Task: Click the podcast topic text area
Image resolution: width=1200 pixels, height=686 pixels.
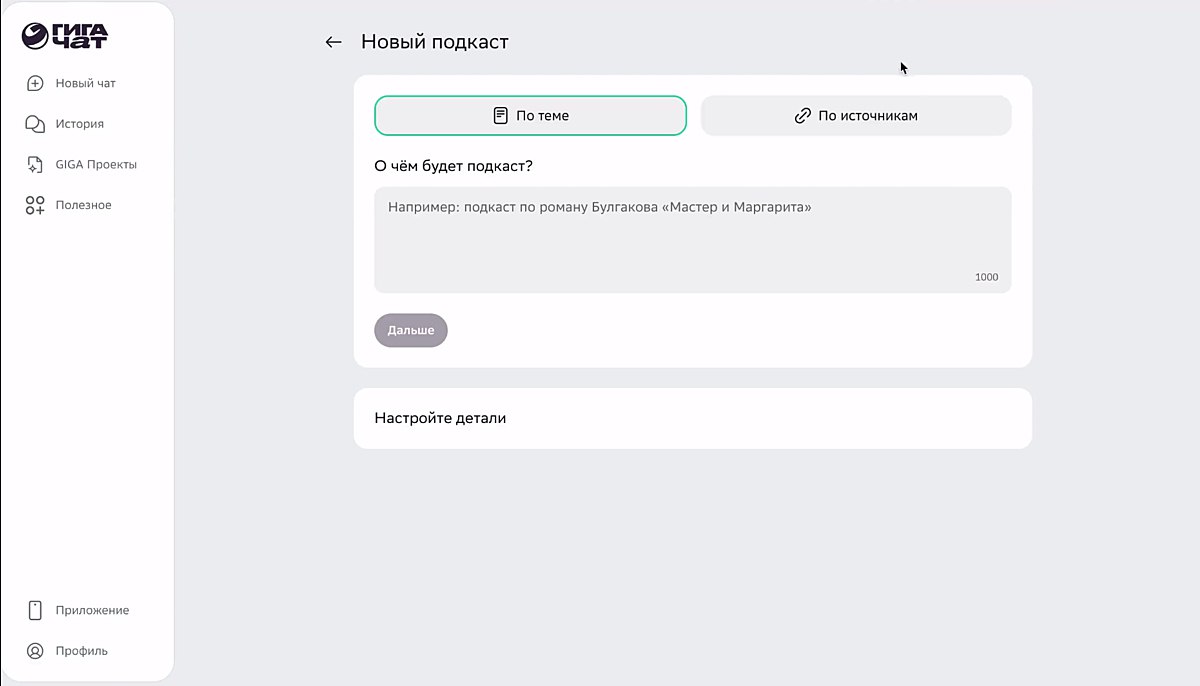Action: point(692,238)
